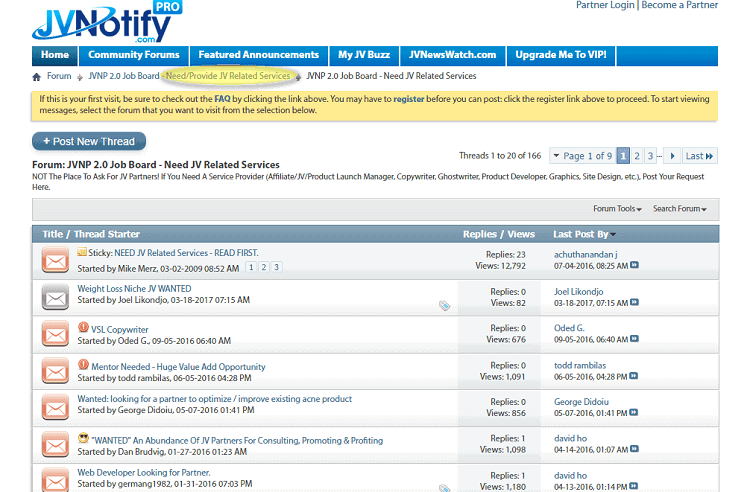This screenshot has height=492, width=750.
Task: Open page 1 of Sticky thread
Action: coord(251,267)
